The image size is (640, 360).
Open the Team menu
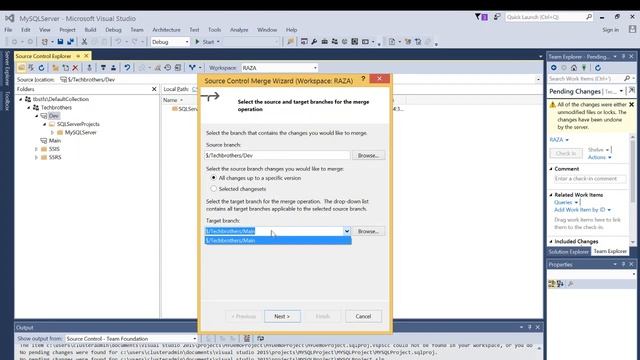[137, 30]
